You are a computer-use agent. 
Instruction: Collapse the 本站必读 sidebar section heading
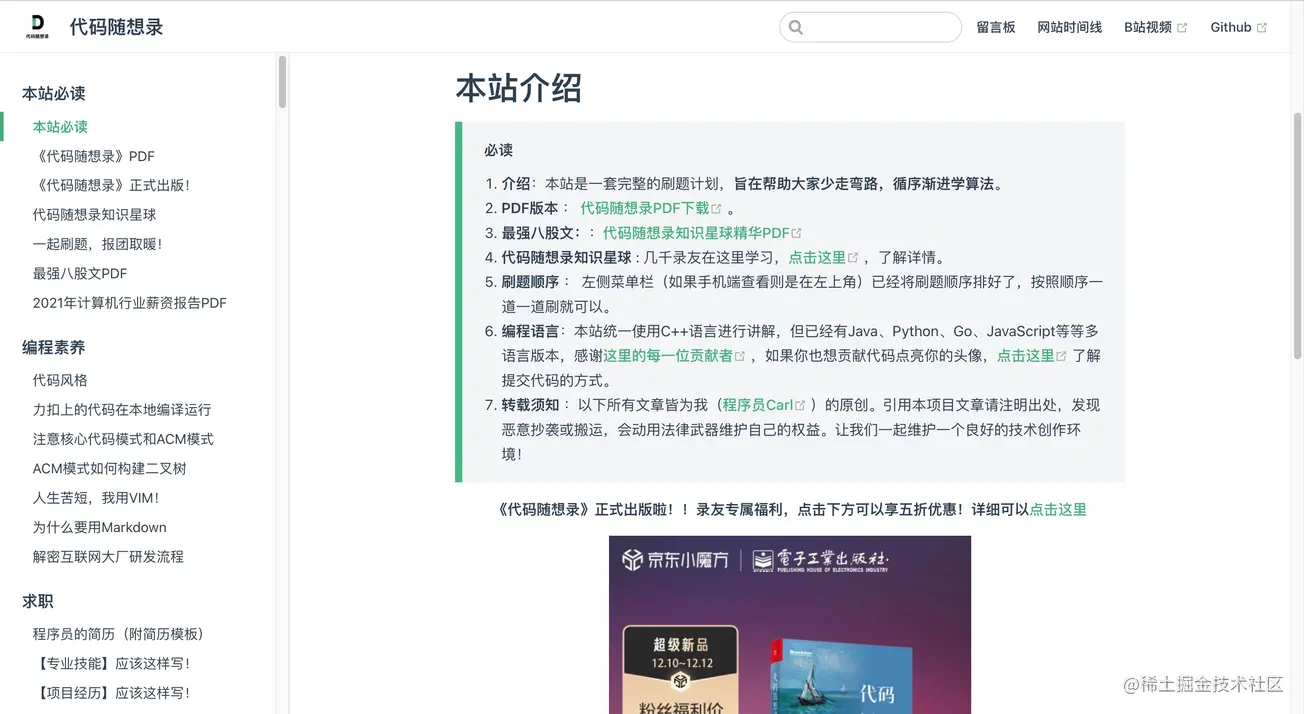tap(54, 93)
